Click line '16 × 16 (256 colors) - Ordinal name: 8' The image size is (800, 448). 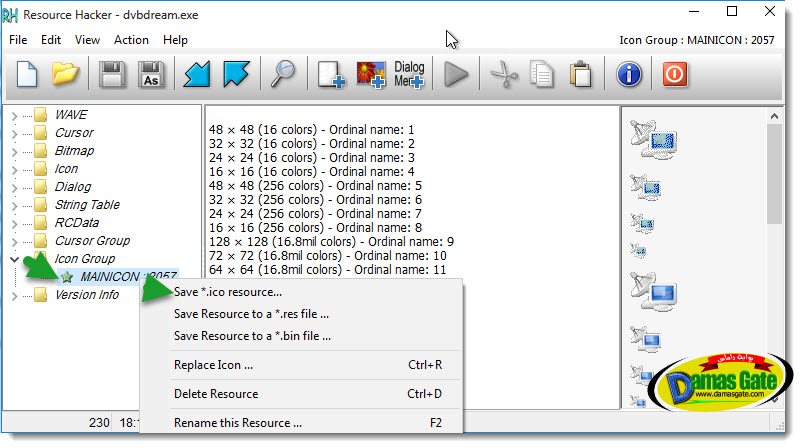coord(315,228)
